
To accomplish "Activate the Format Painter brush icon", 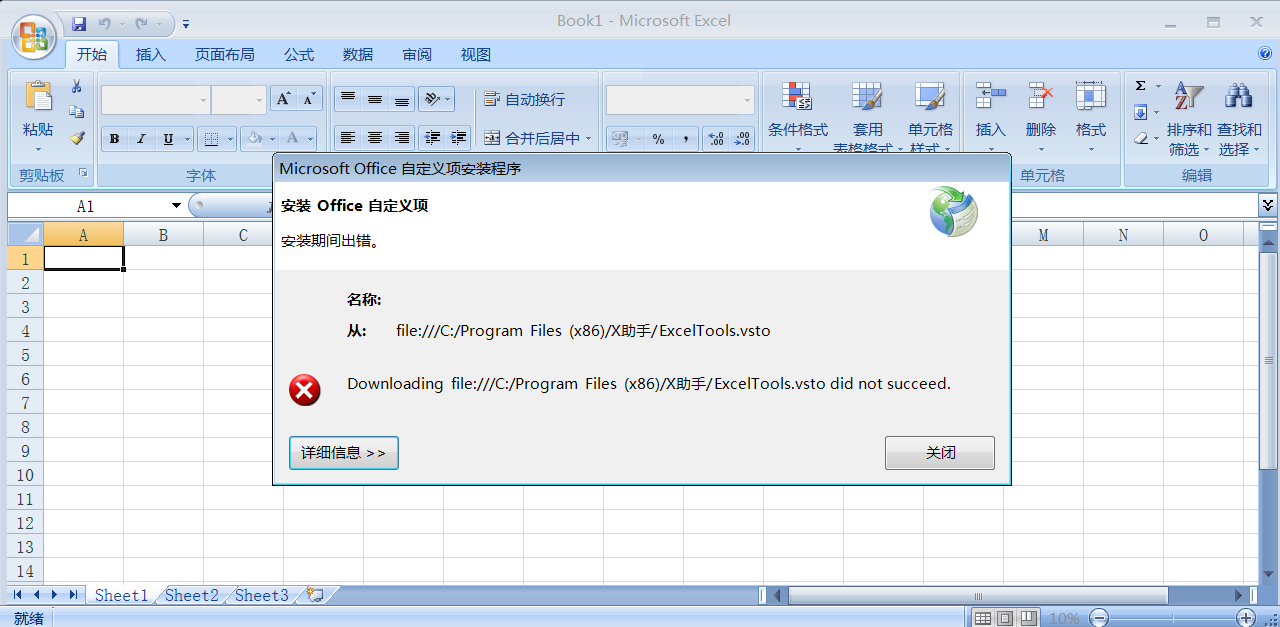I will 77,138.
